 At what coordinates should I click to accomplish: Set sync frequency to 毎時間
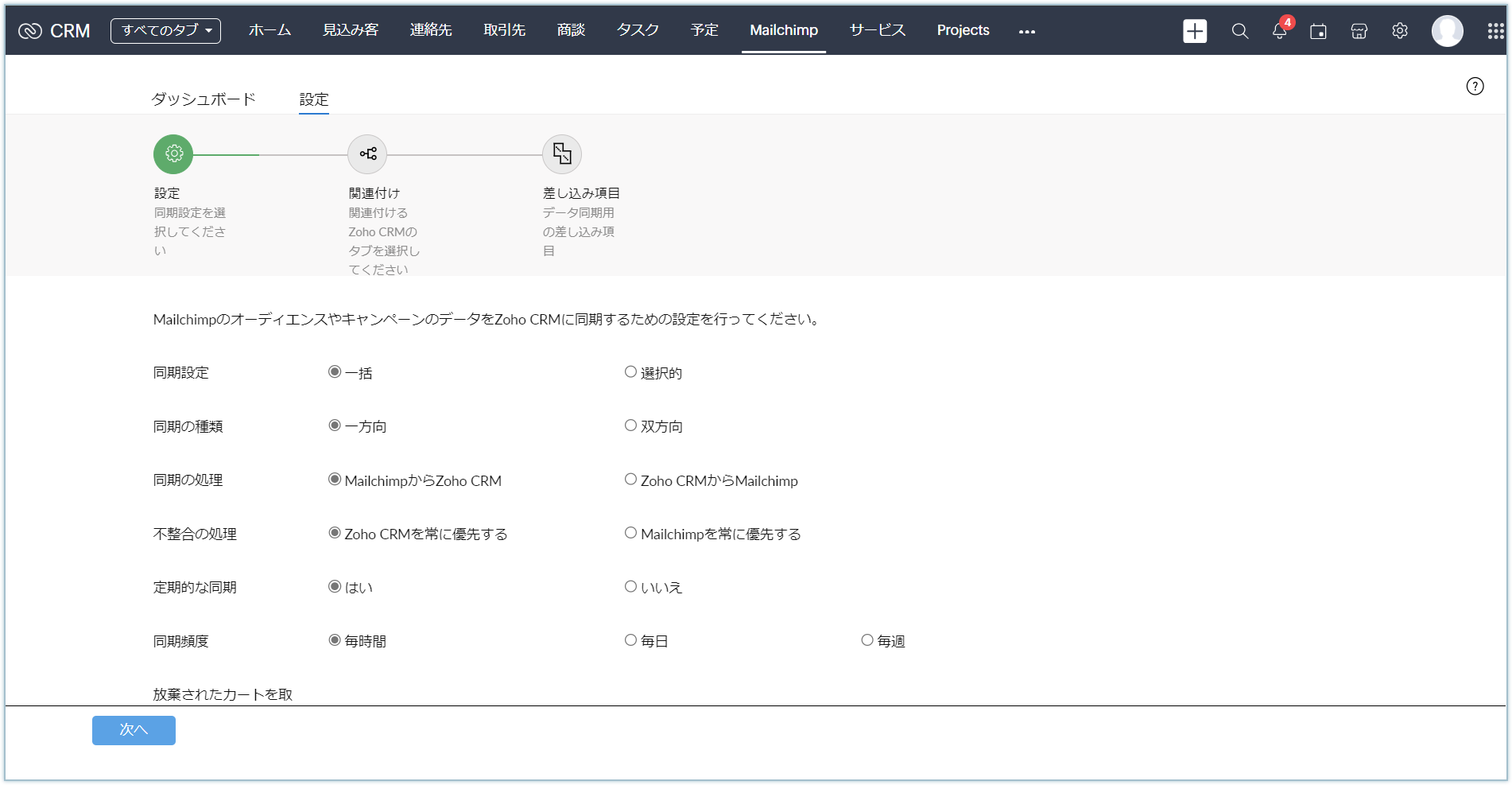[335, 639]
